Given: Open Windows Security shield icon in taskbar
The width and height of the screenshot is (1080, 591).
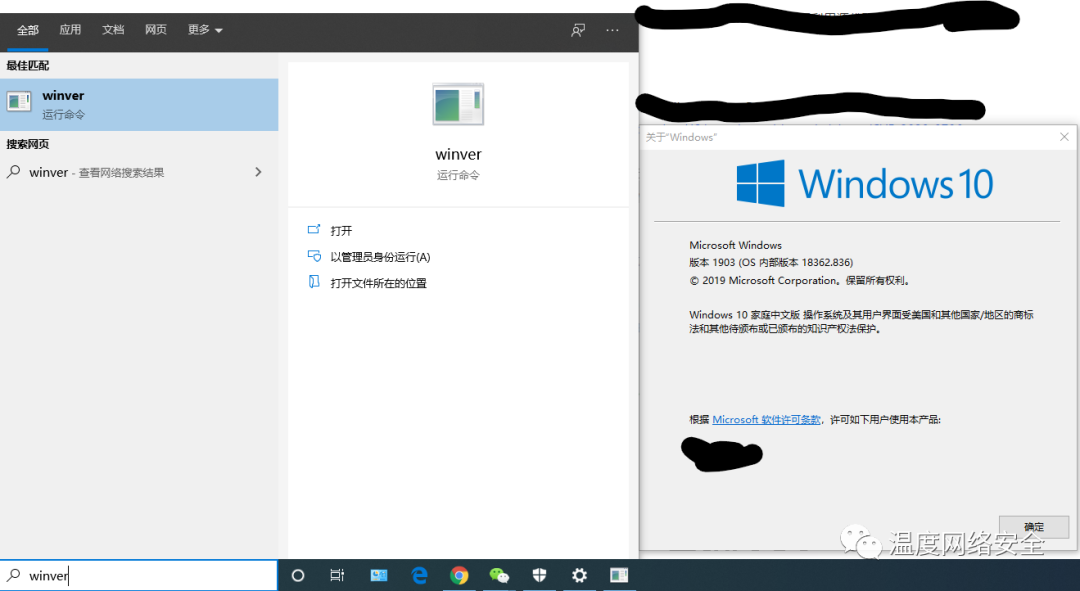Looking at the screenshot, I should [x=539, y=575].
